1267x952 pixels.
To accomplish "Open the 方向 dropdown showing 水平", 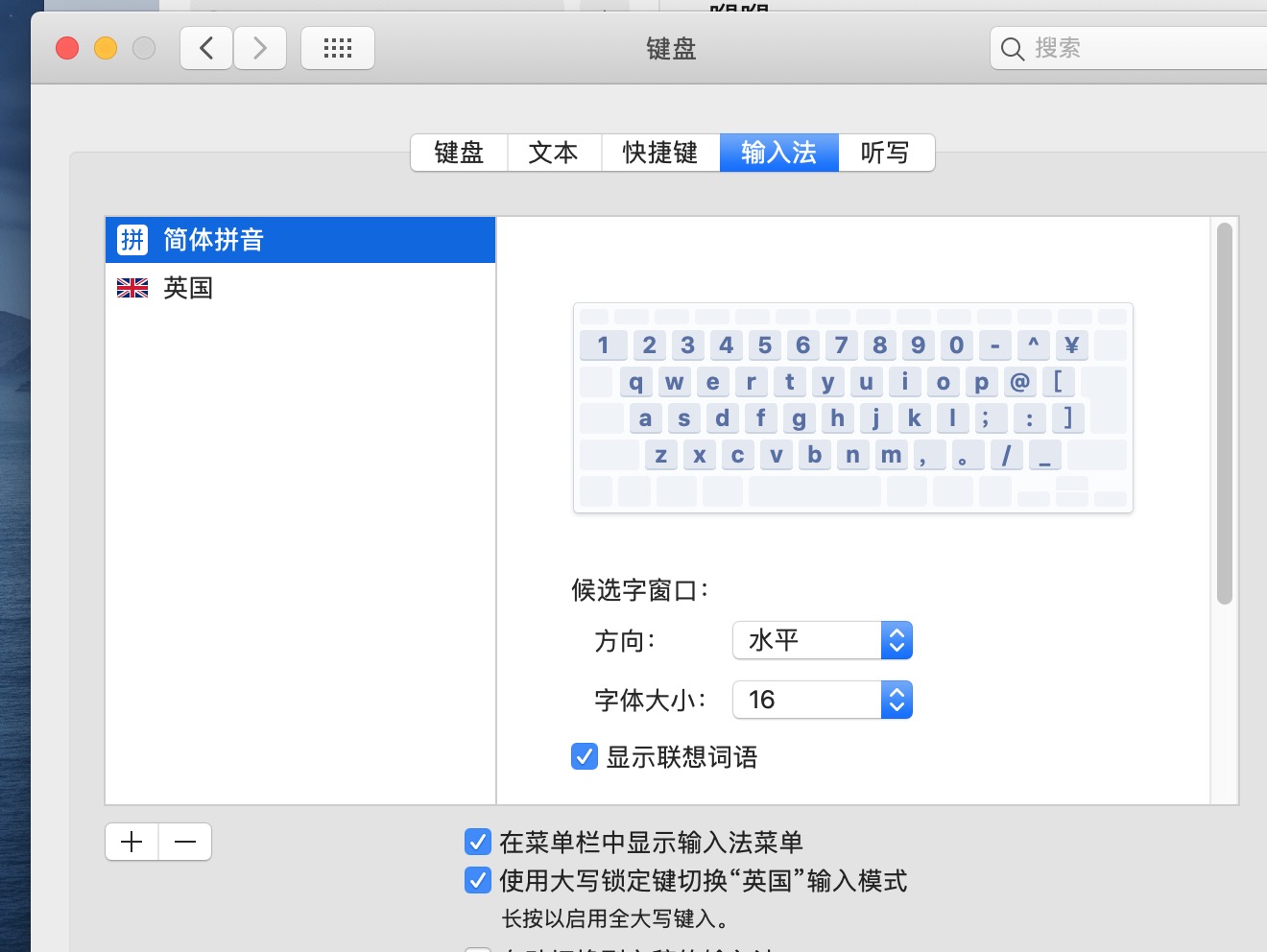I will pos(822,640).
